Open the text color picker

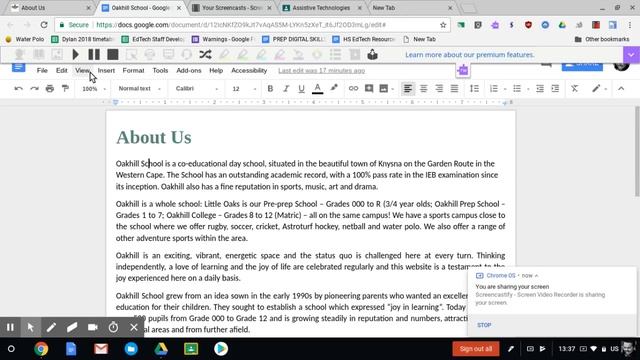[x=318, y=89]
